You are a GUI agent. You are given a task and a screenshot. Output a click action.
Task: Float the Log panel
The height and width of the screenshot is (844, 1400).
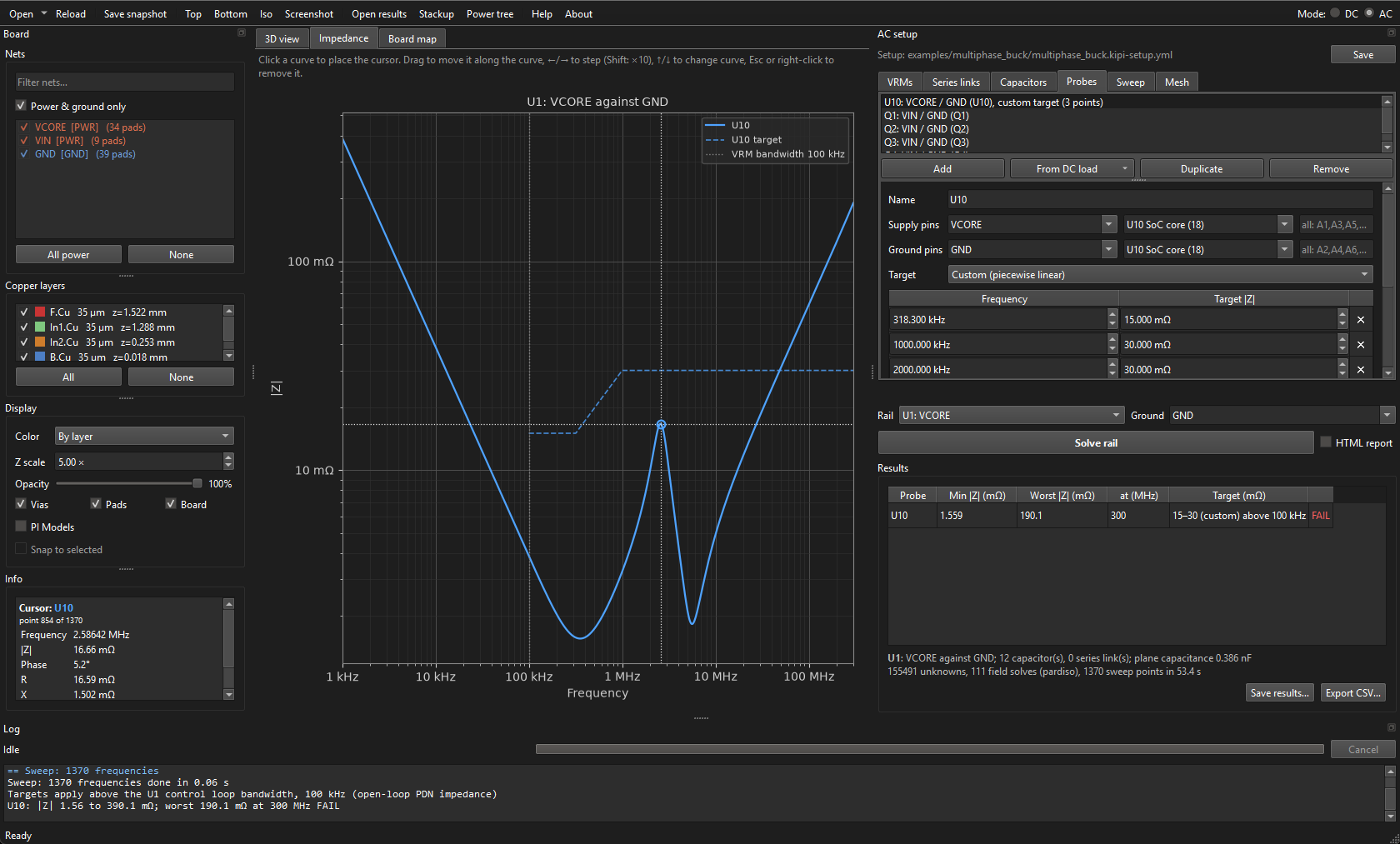(1391, 728)
